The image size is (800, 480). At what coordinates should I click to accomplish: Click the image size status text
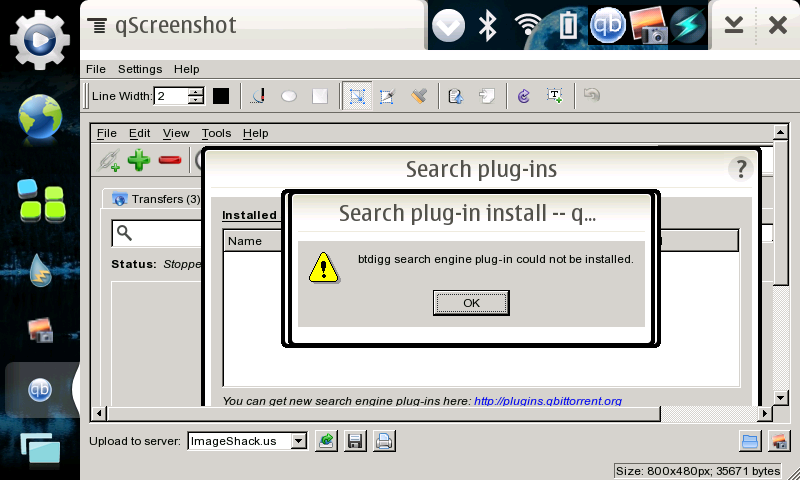(698, 471)
